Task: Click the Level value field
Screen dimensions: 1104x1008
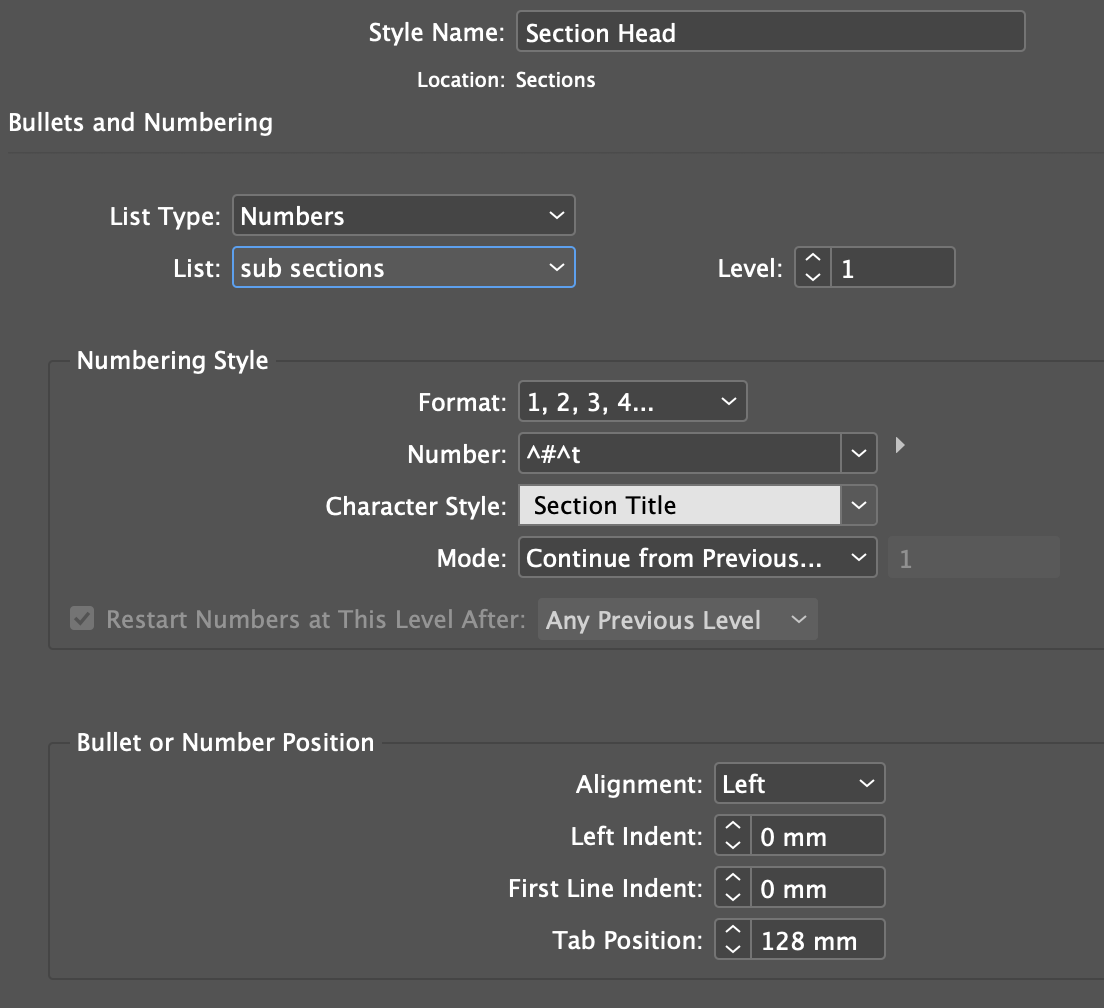Action: pyautogui.click(x=892, y=268)
